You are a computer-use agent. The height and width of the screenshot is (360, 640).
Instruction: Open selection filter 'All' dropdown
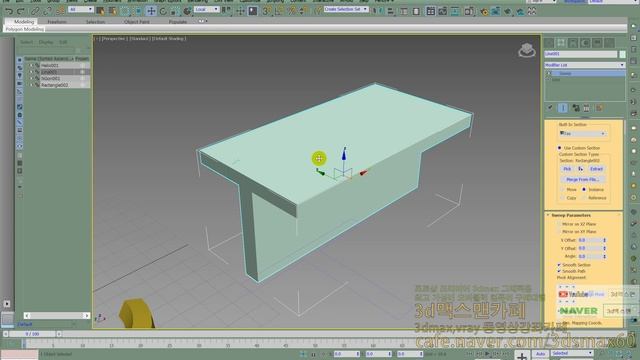click(x=81, y=9)
